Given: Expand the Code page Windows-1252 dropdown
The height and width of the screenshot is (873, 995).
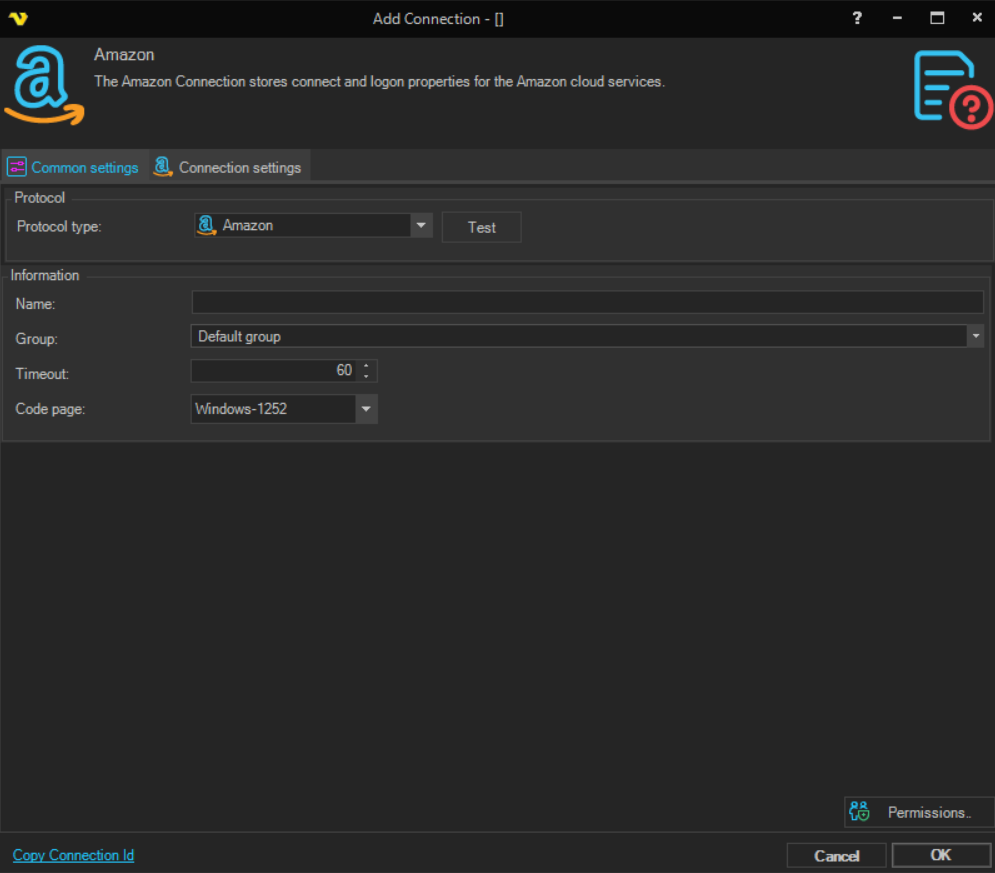Looking at the screenshot, I should (x=366, y=409).
